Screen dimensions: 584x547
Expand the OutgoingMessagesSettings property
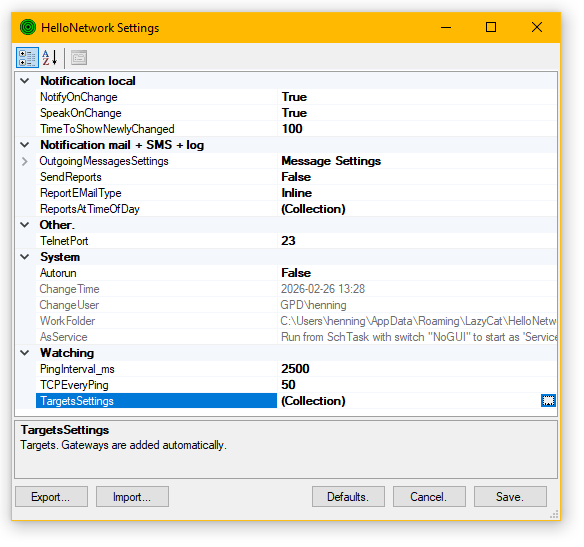[x=25, y=161]
